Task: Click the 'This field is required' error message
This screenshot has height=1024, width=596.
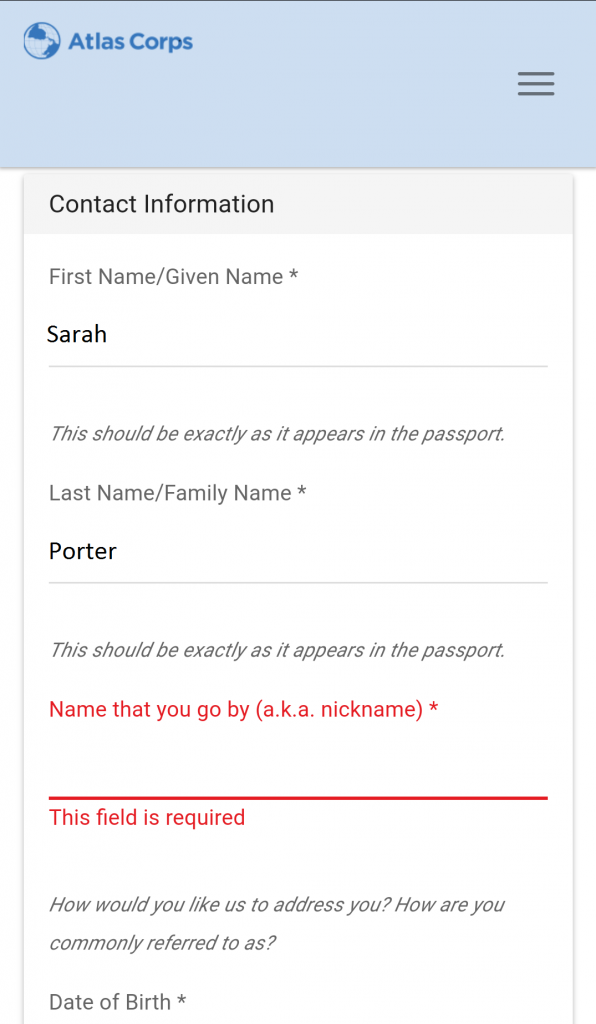Action: (147, 818)
